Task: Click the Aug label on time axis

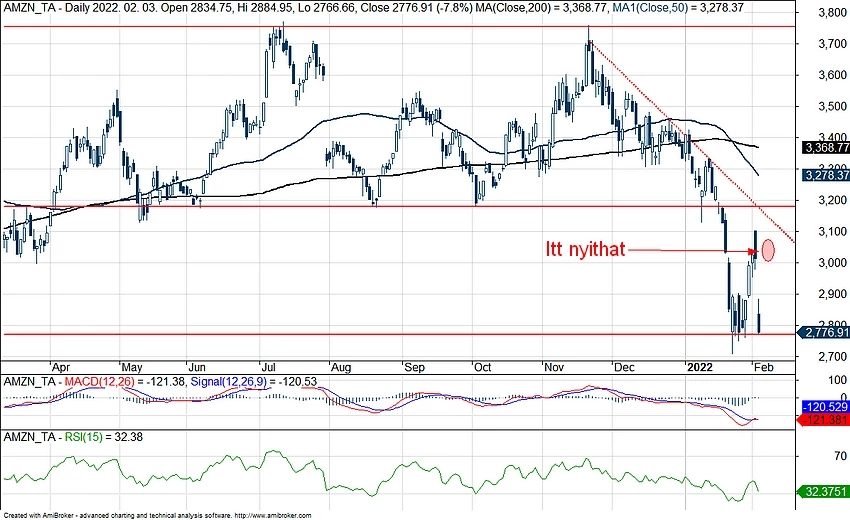Action: 341,368
